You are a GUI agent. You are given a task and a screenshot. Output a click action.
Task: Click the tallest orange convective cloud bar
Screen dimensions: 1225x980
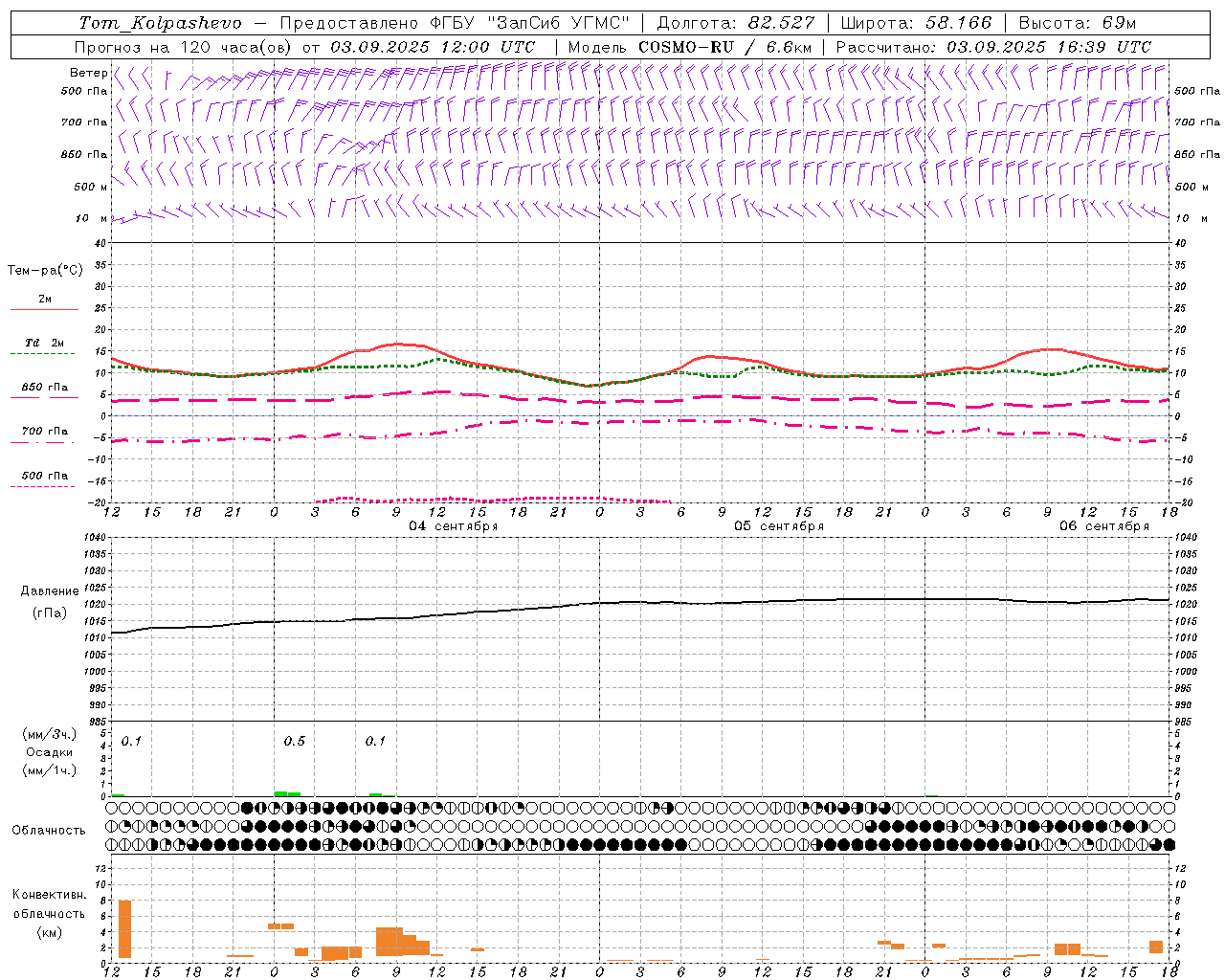pos(124,929)
